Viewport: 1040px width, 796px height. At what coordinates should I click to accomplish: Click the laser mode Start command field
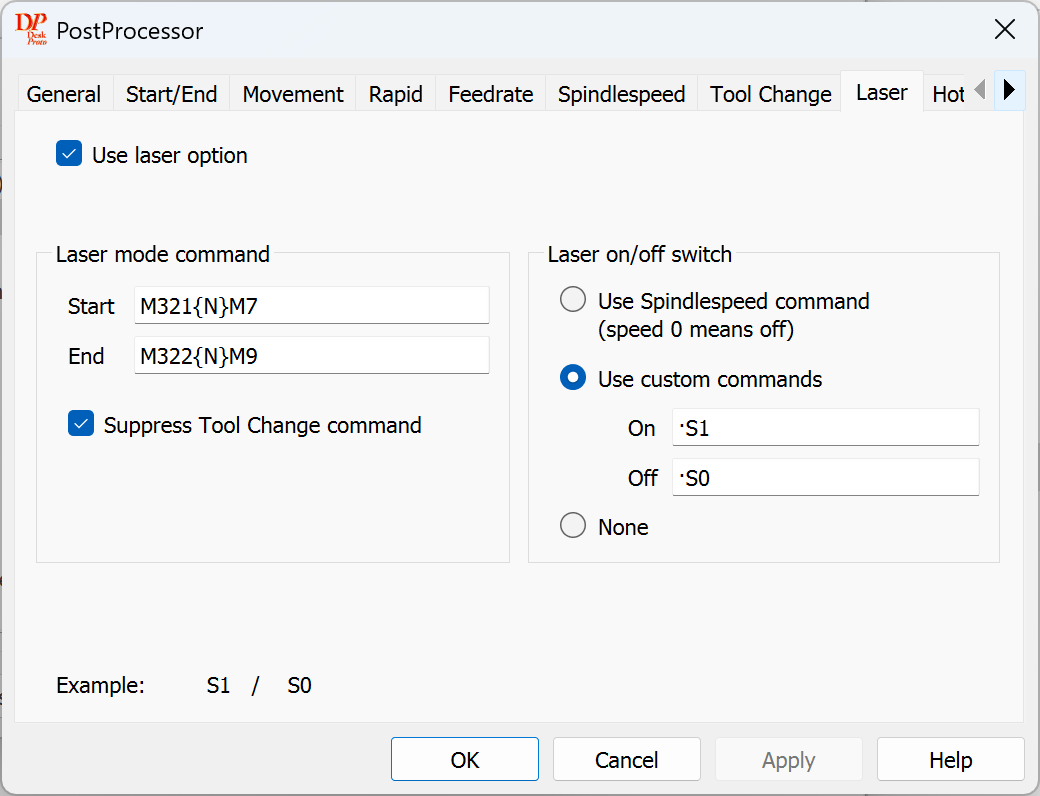click(x=311, y=306)
